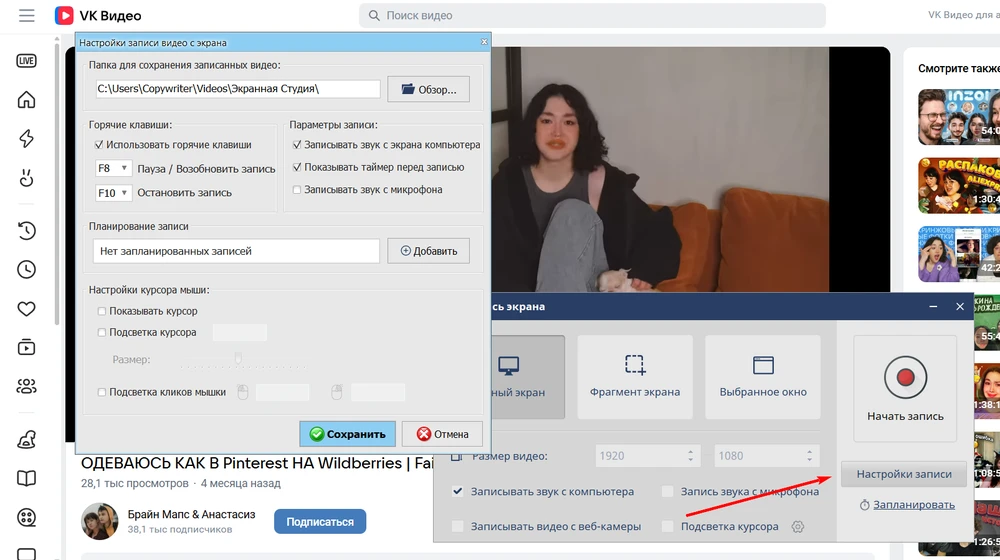Click the Запланировать link

click(913, 505)
